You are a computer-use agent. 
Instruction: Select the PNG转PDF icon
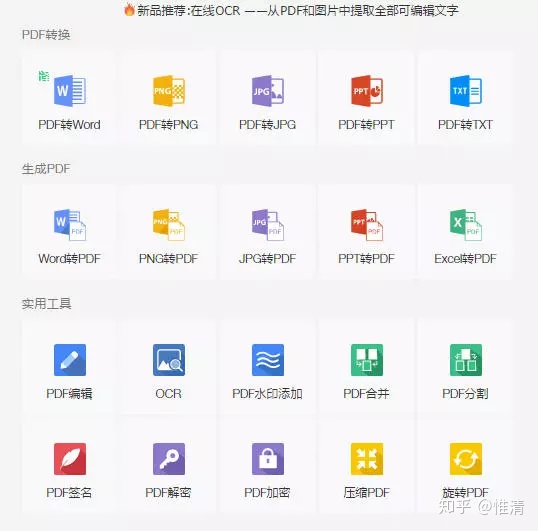point(169,225)
